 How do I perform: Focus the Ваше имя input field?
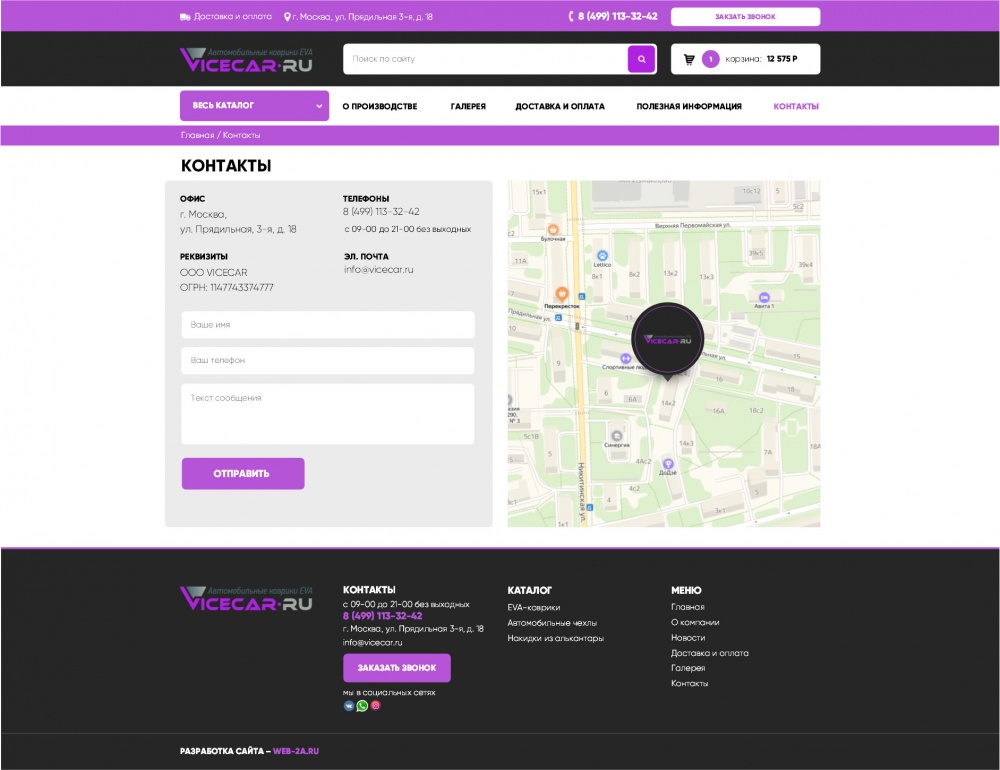328,325
